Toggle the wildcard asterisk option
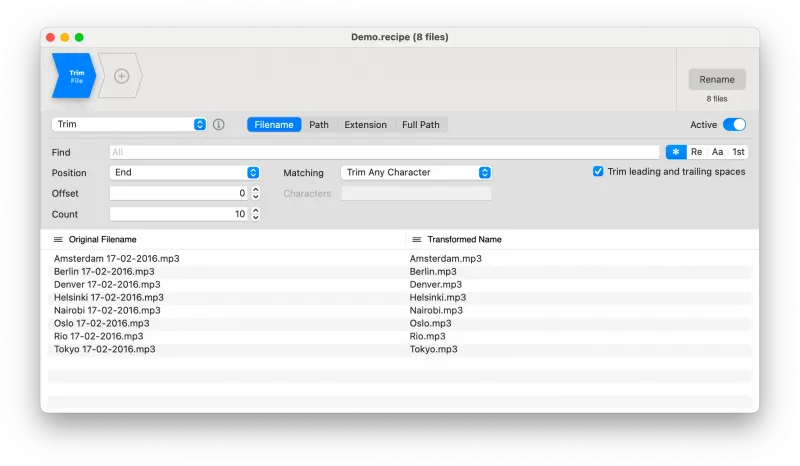This screenshot has width=800, height=466. pyautogui.click(x=676, y=152)
